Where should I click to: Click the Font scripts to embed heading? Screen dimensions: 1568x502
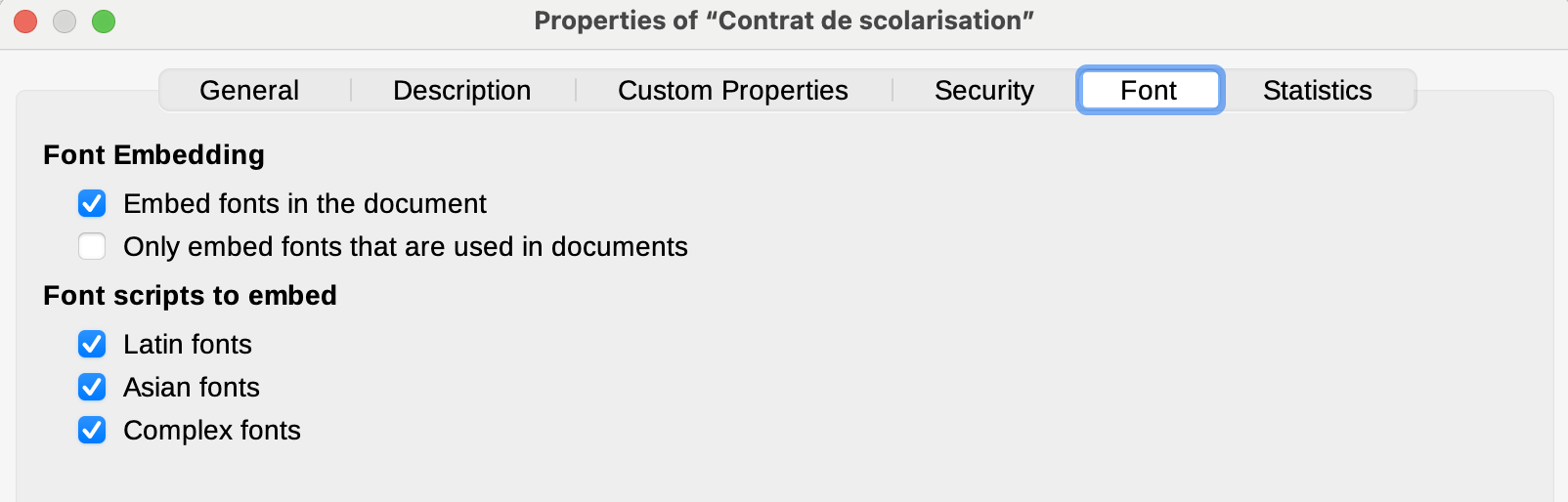(191, 295)
